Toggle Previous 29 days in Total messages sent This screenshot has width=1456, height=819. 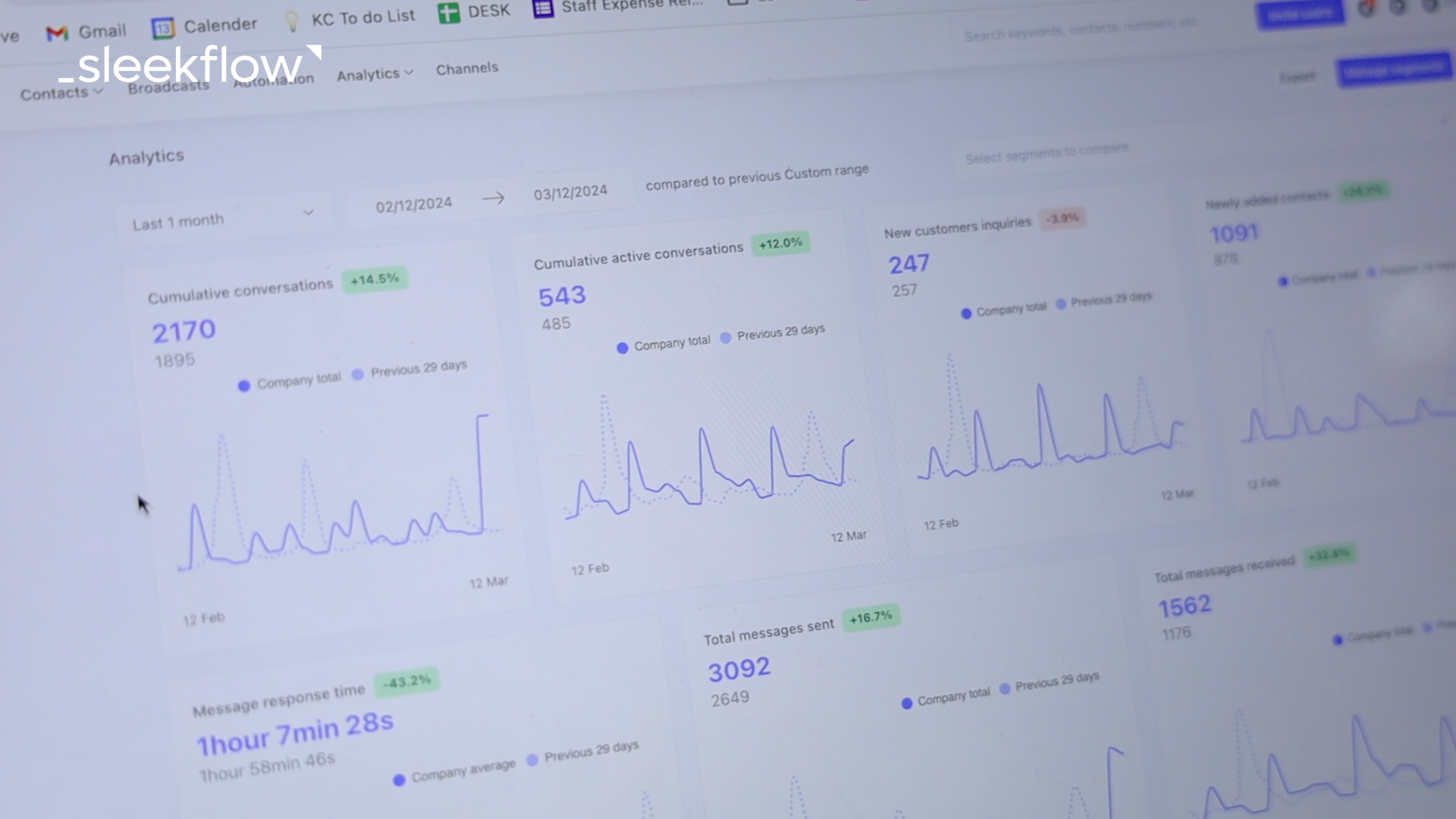pos(1050,682)
